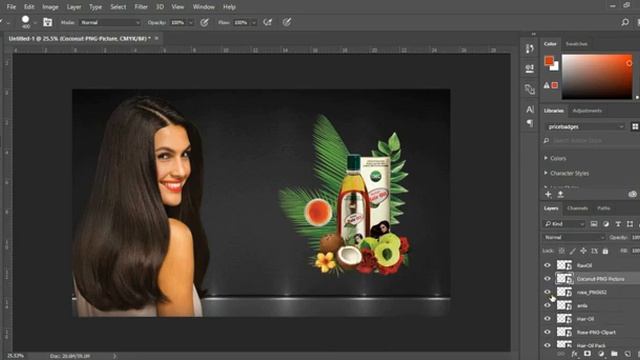This screenshot has height=360, width=640.
Task: Open the brush preset picker dropdown
Action: coord(35,23)
